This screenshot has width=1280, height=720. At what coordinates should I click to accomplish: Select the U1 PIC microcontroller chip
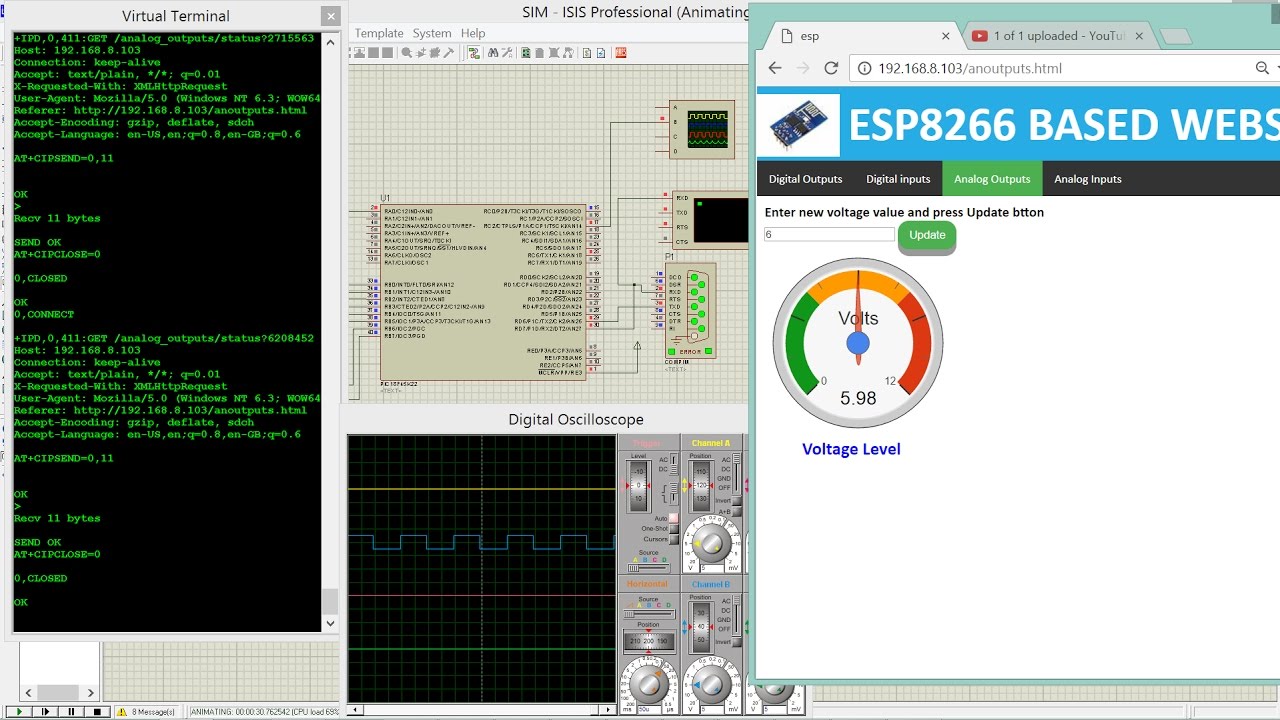point(482,292)
